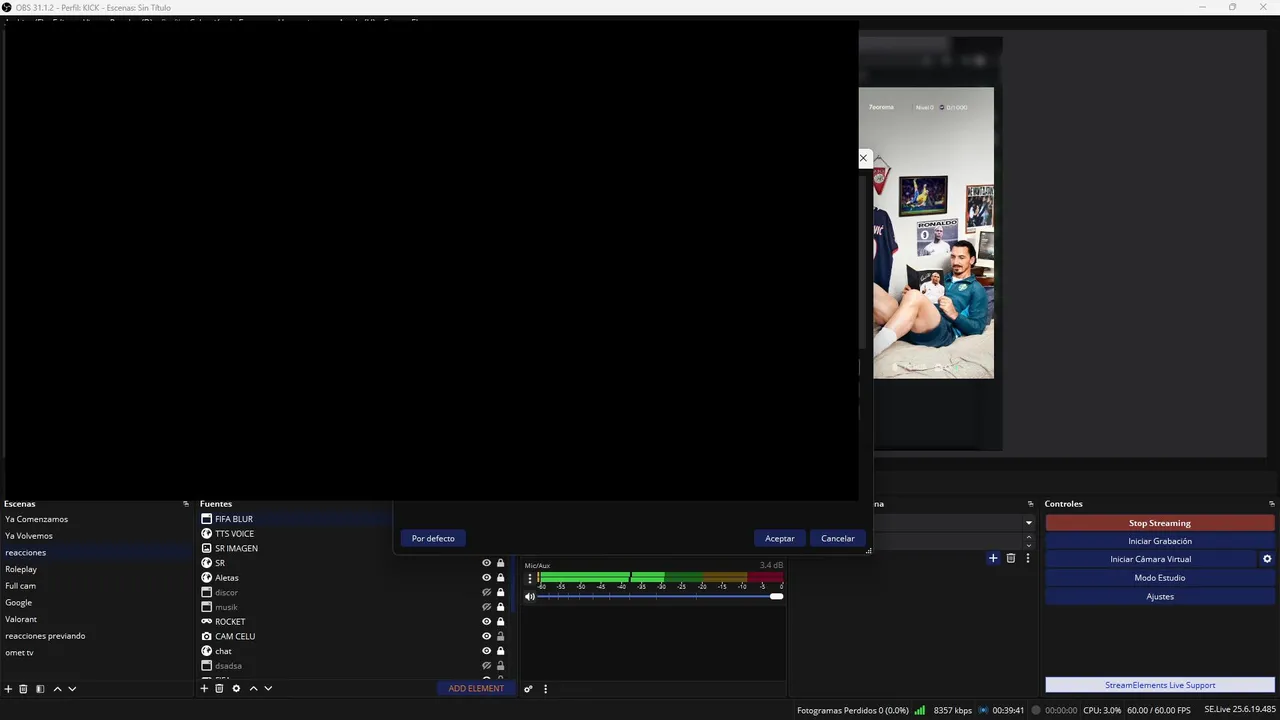Image resolution: width=1280 pixels, height=720 pixels.
Task: Open Ajustes settings
Action: [1160, 596]
